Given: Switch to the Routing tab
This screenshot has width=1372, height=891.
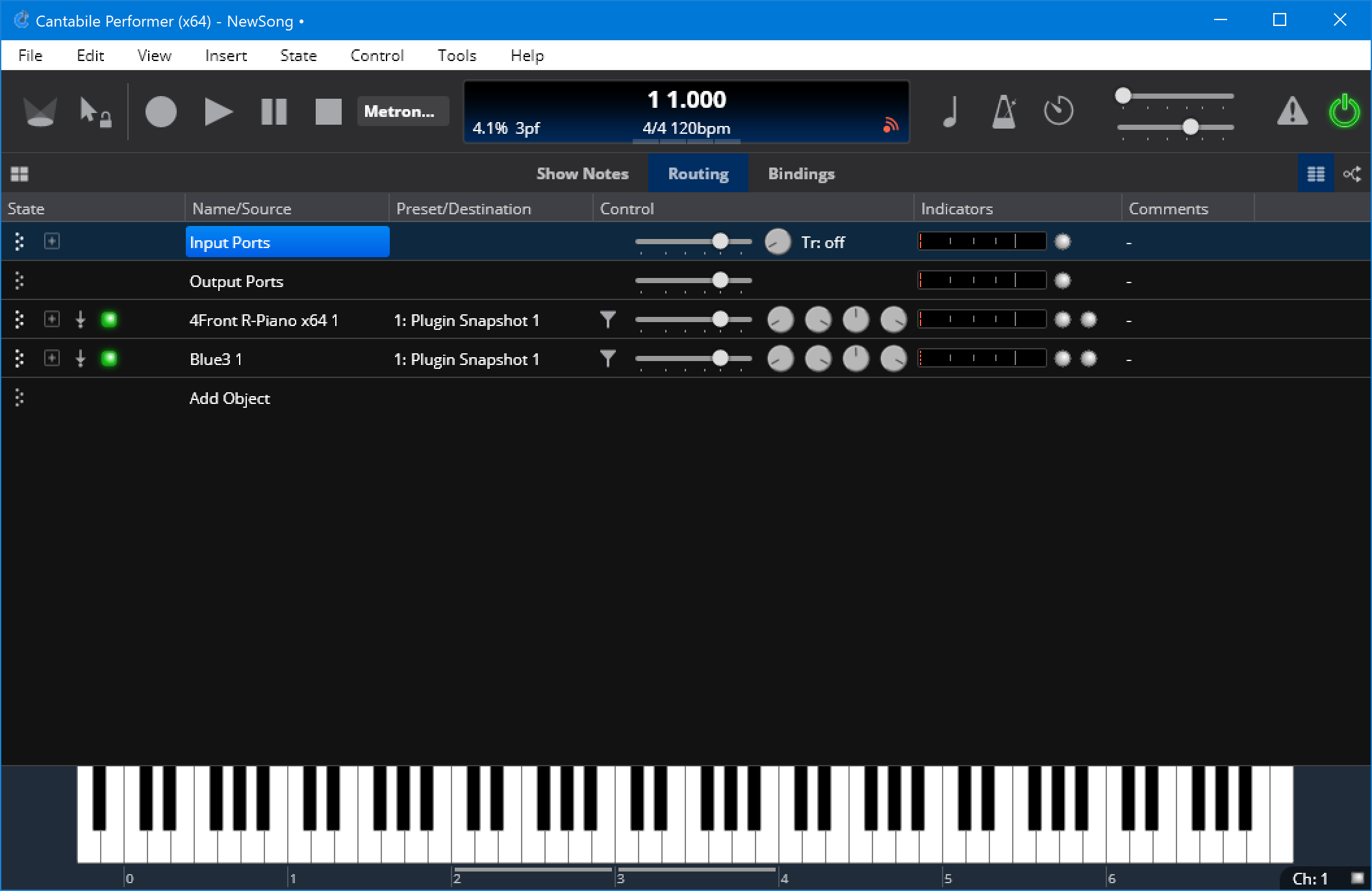Looking at the screenshot, I should [698, 174].
